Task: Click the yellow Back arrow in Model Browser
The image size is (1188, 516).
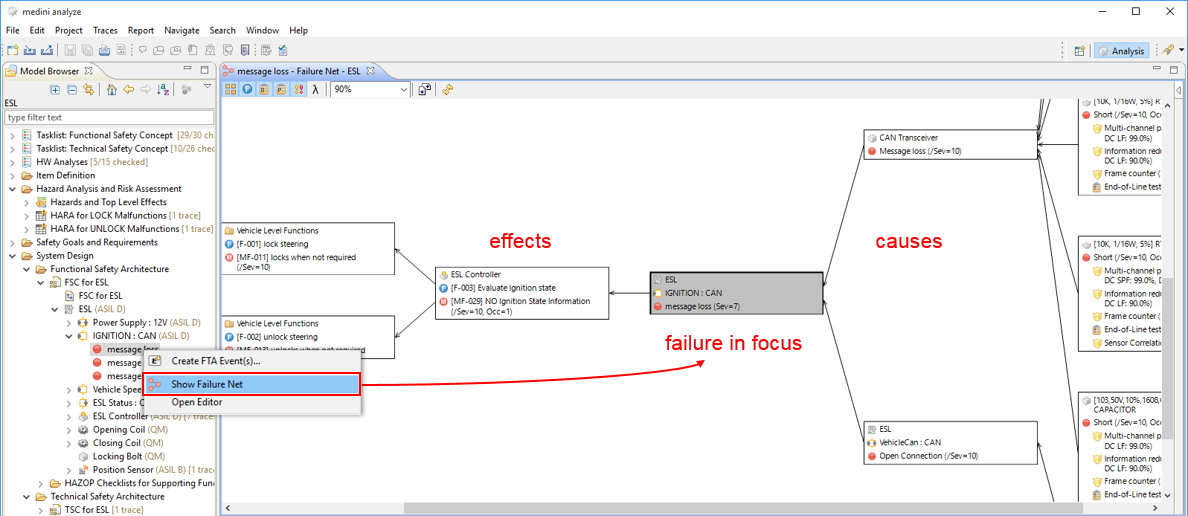Action: [128, 89]
